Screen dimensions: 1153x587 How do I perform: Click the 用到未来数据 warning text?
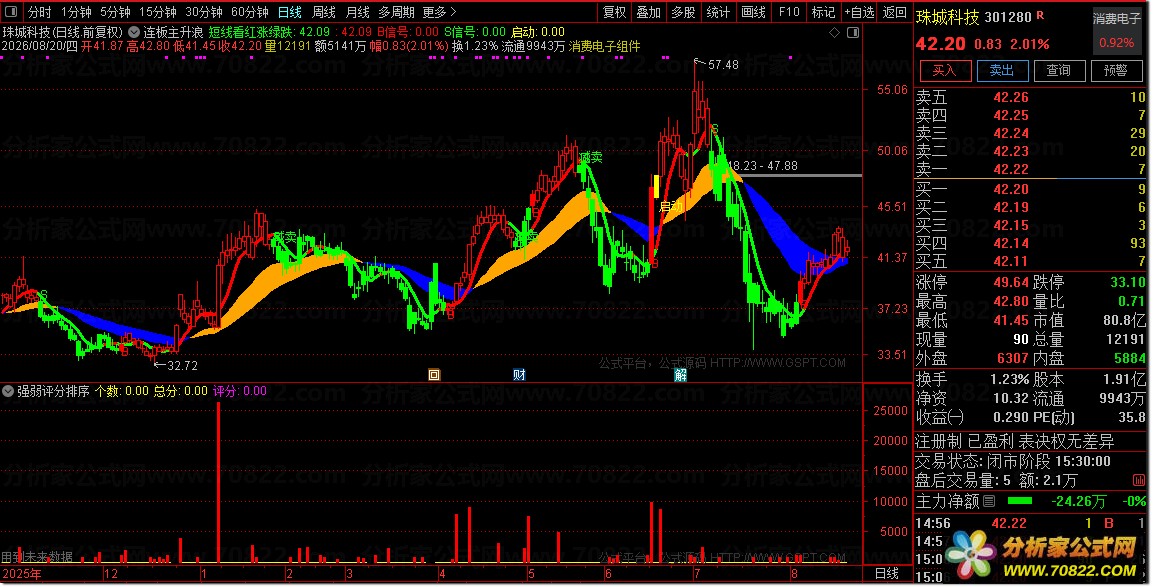37,557
